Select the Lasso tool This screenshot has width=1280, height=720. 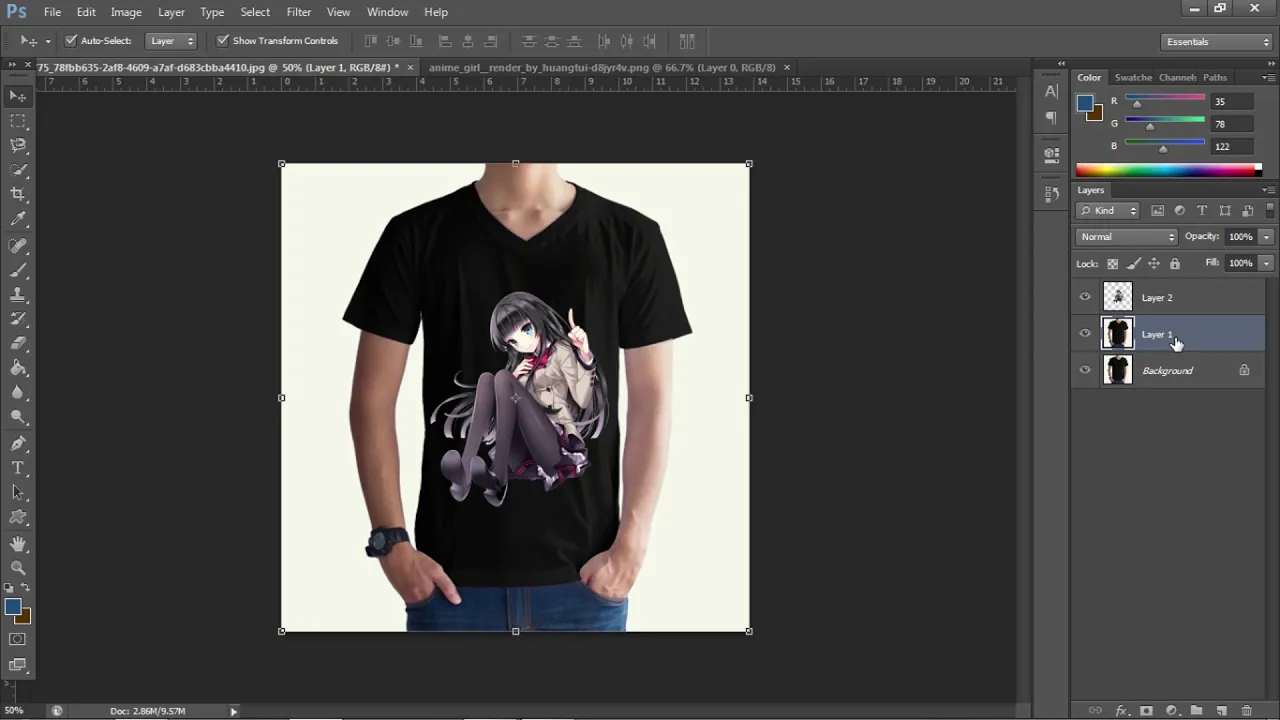pos(18,146)
